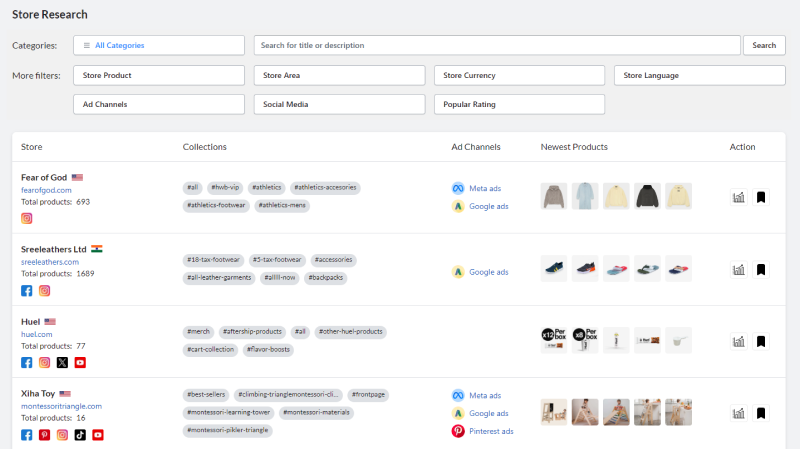Open the All Categories dropdown
This screenshot has width=800, height=449.
click(x=159, y=45)
